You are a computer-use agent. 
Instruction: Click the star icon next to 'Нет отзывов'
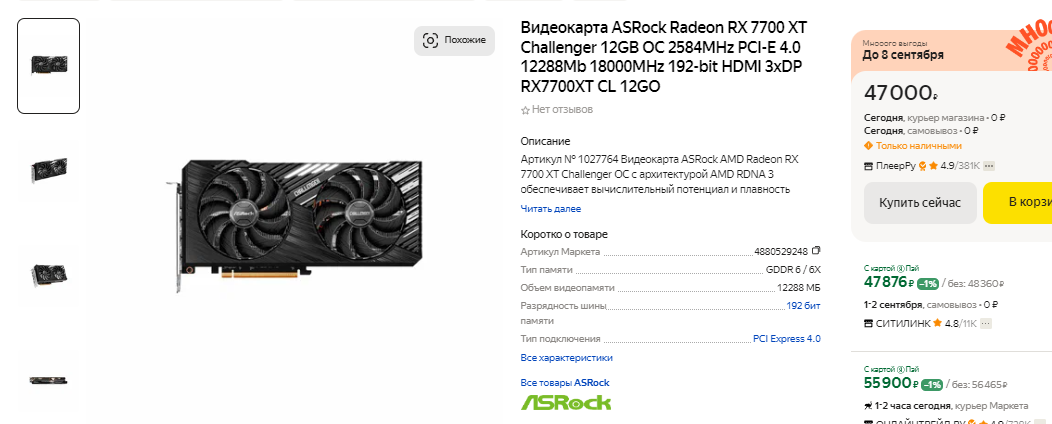(525, 109)
